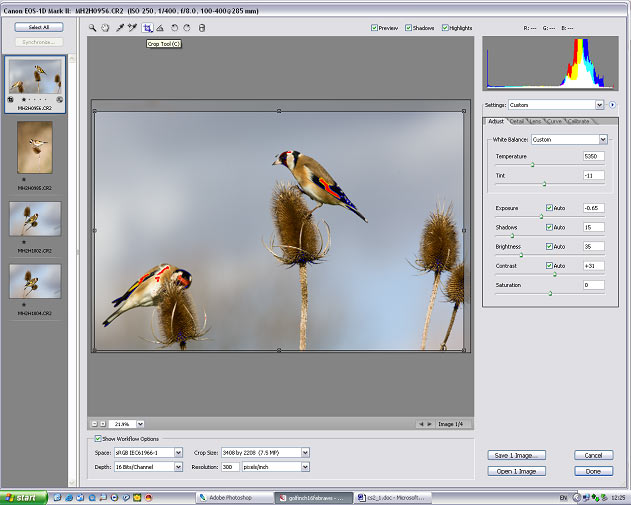Image resolution: width=631 pixels, height=505 pixels.
Task: Click the Done button
Action: point(594,471)
